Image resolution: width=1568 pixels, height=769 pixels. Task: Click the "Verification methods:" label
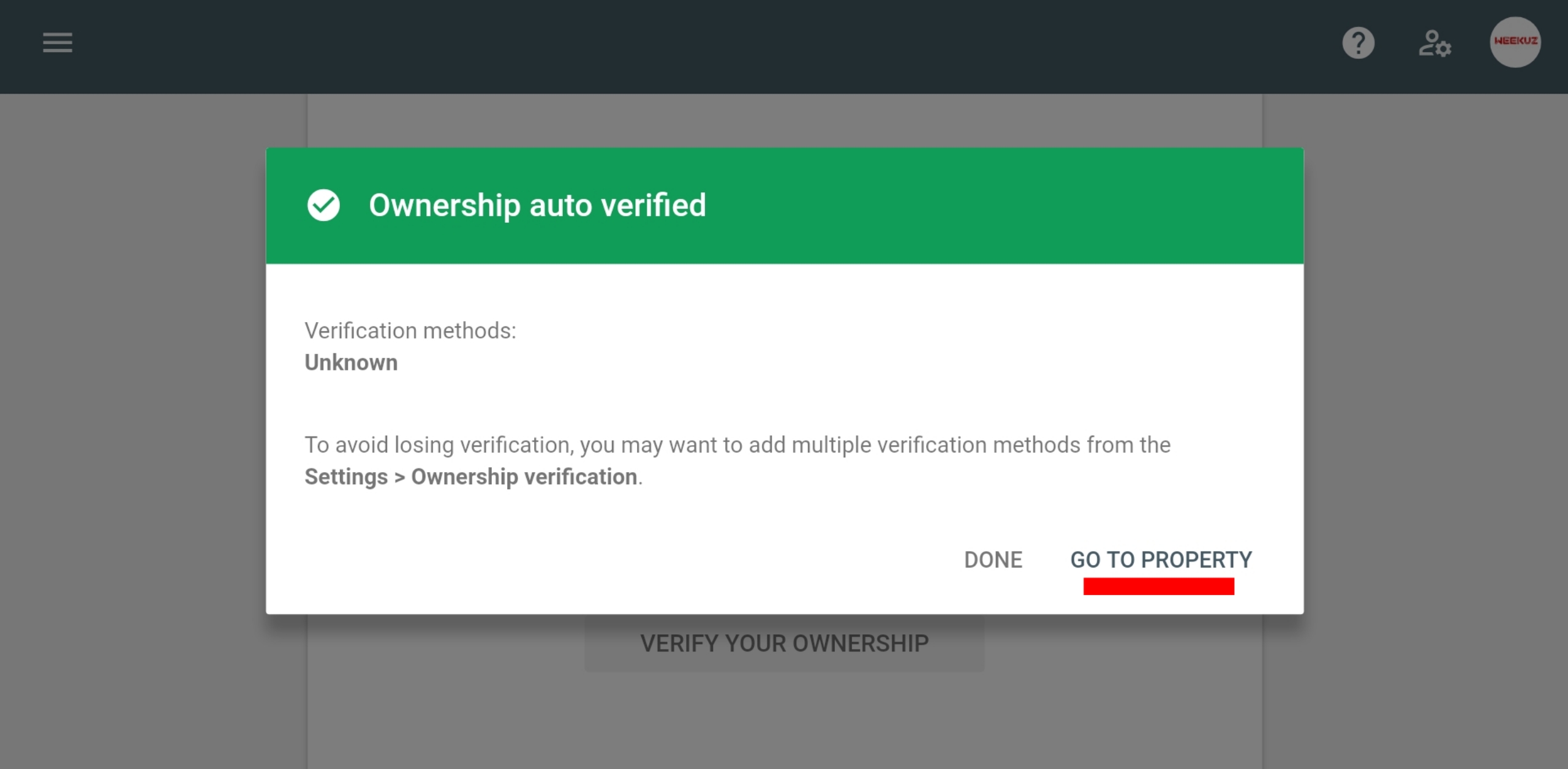click(410, 331)
